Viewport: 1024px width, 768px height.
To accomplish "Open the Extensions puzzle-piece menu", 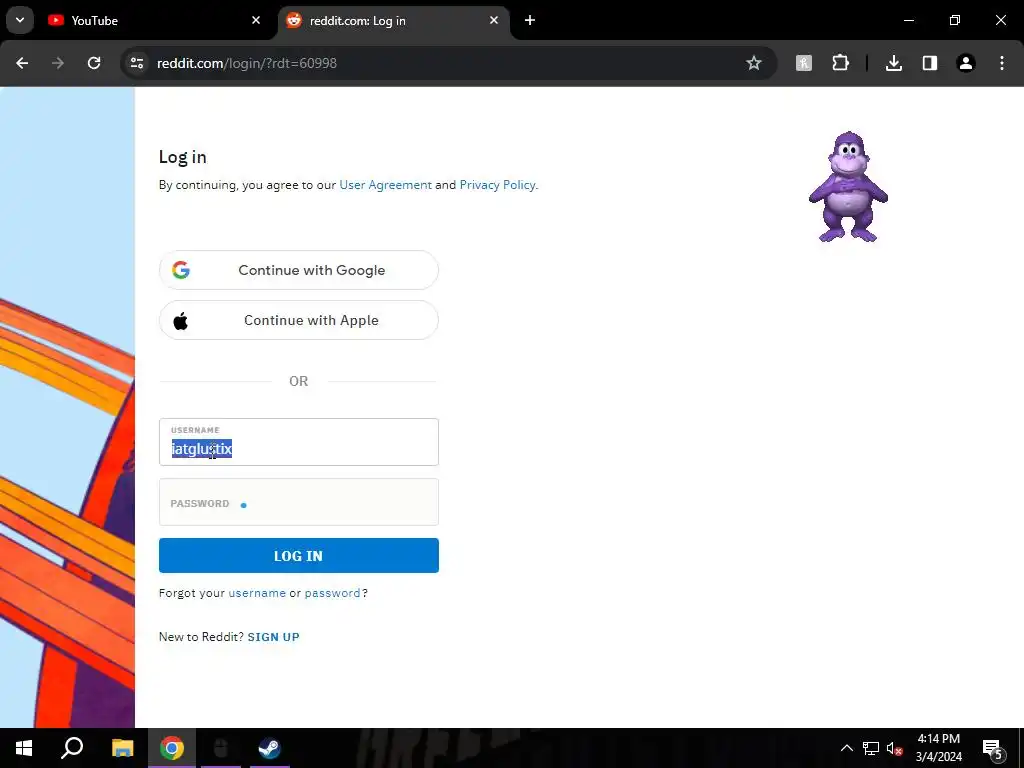I will [840, 63].
